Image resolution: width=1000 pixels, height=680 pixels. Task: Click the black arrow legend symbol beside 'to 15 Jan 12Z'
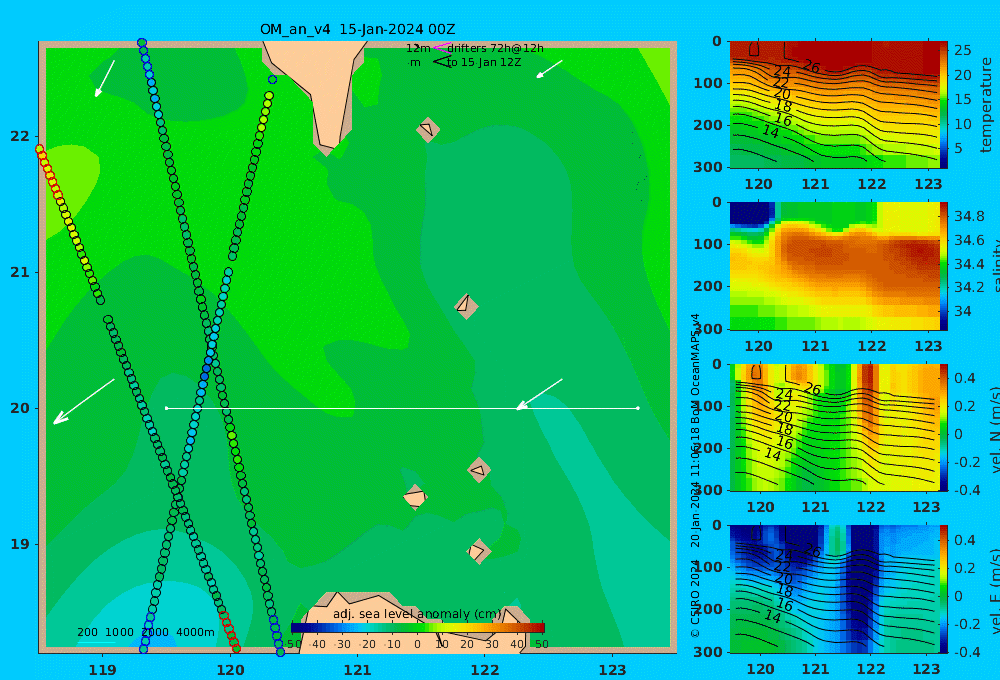[x=441, y=62]
